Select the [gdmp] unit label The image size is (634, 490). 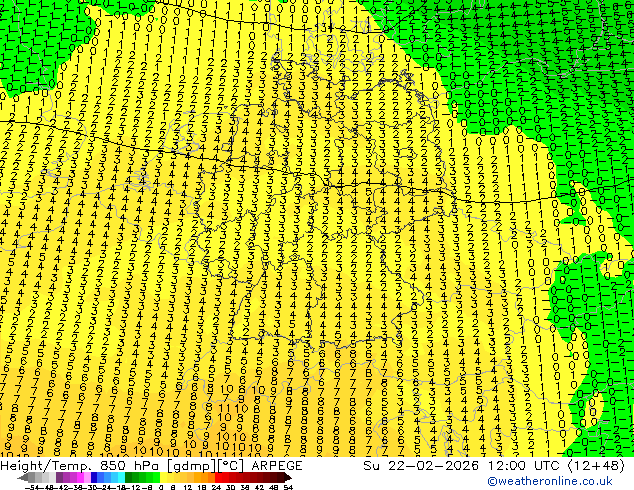191,466
